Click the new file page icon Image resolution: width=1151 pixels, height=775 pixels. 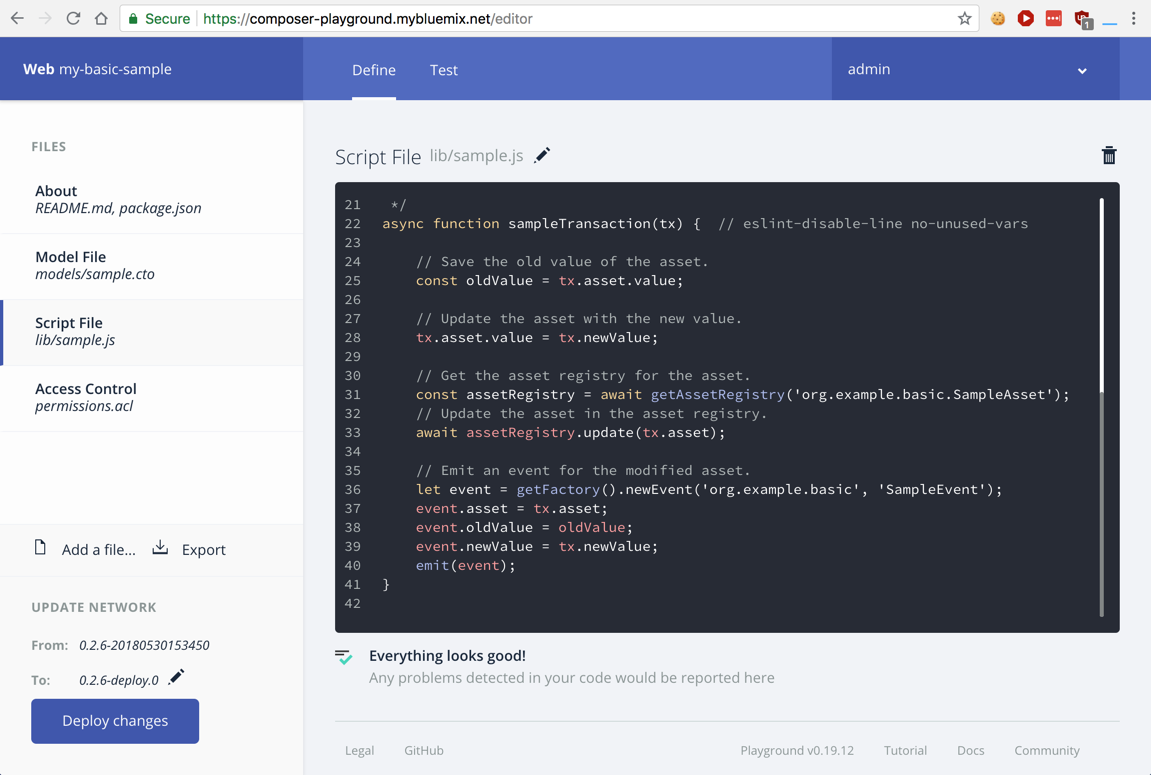40,547
